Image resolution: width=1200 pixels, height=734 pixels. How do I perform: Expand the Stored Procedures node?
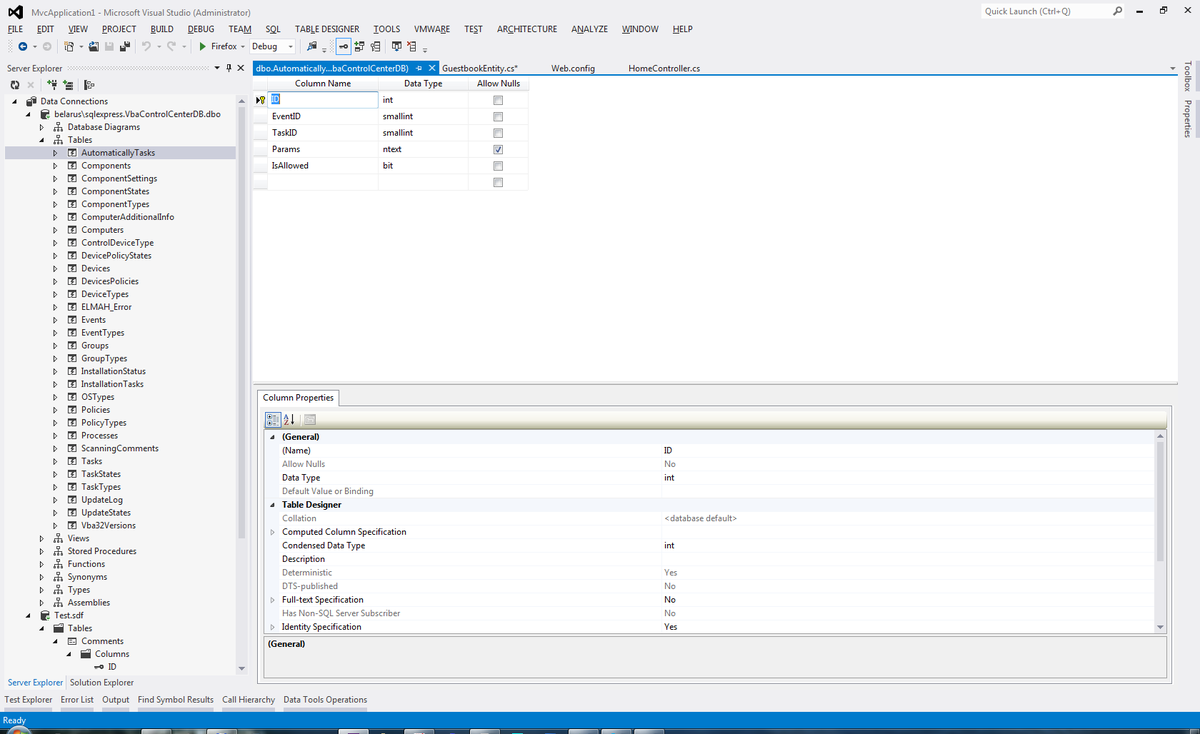42,551
